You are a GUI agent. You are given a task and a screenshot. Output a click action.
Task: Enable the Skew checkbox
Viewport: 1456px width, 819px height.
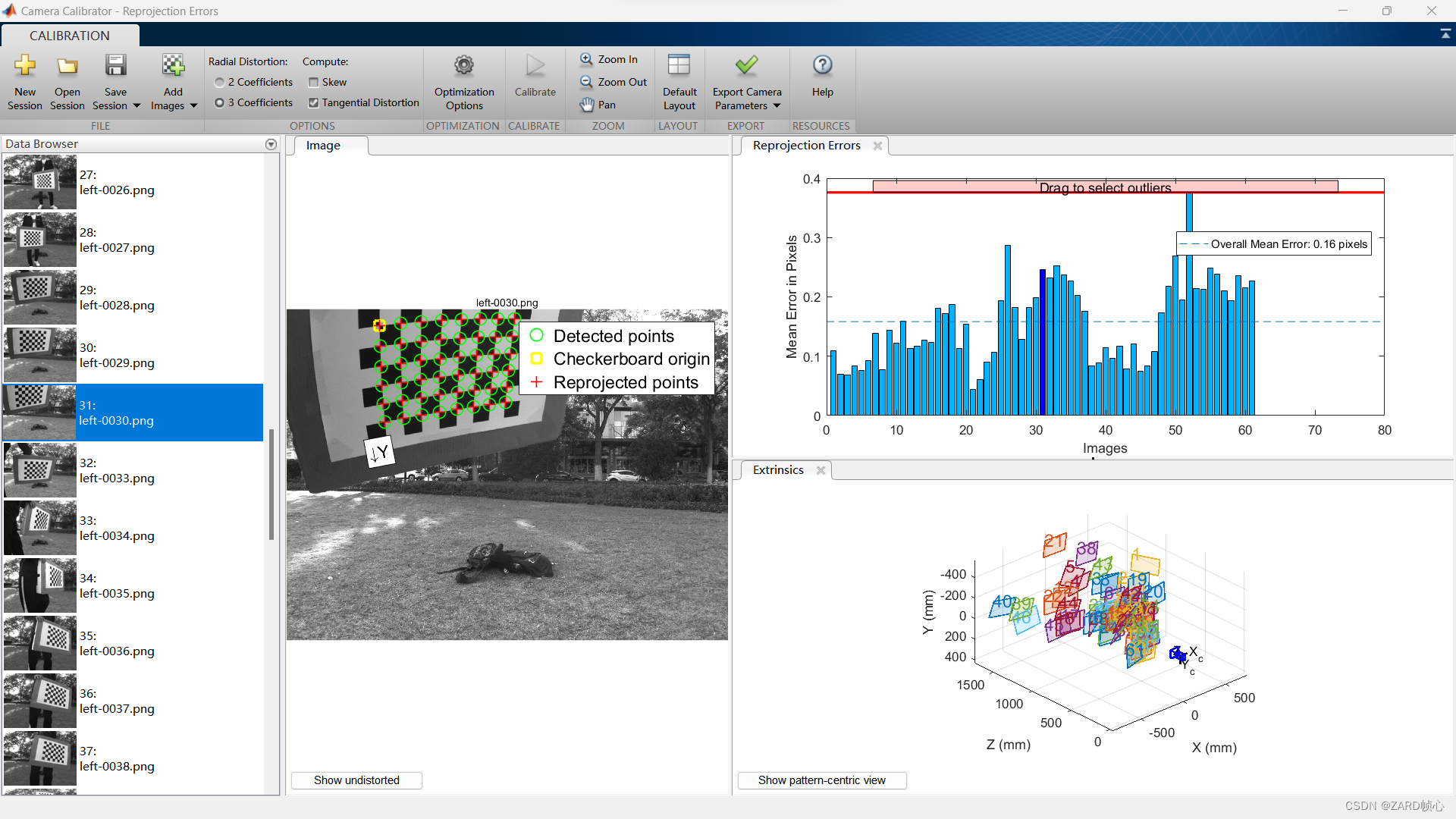313,82
